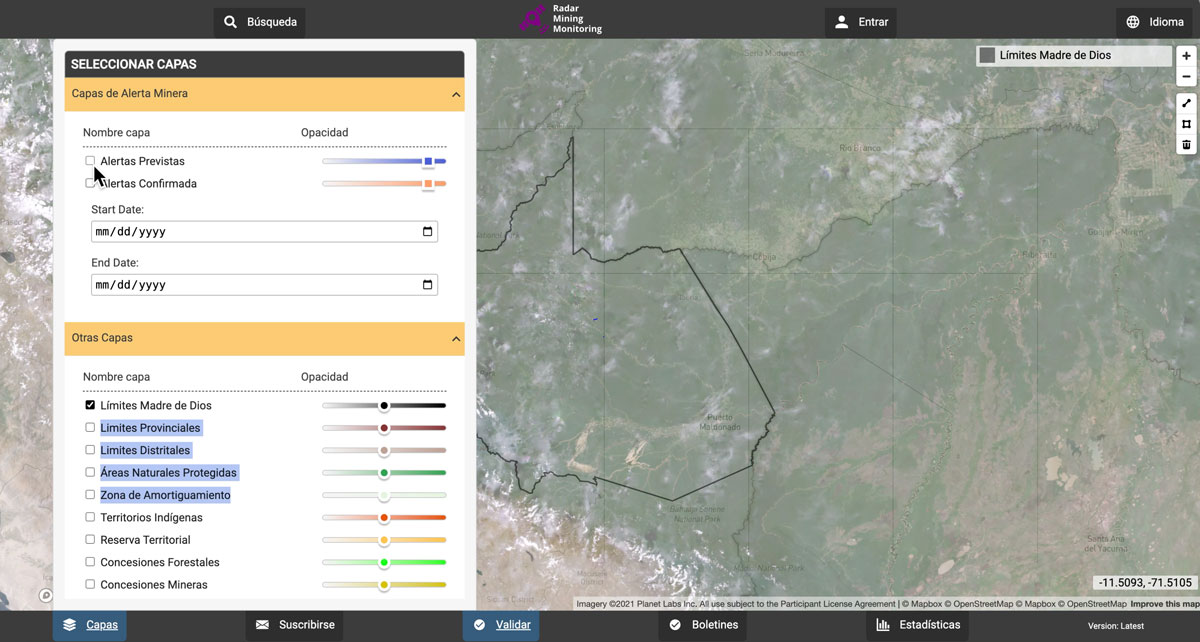Adjust the Territorios Indígenas opacity slider
The height and width of the screenshot is (642, 1200).
point(384,517)
